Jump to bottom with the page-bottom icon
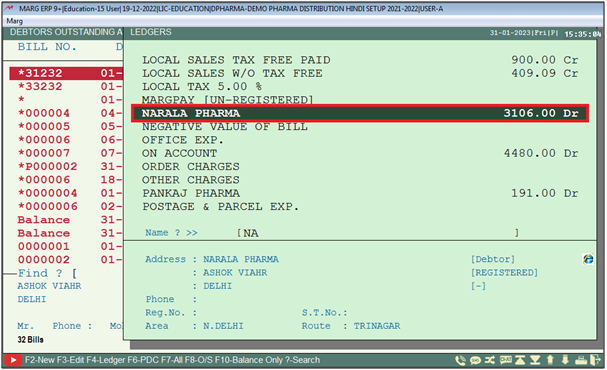The height and width of the screenshot is (370, 607). click(535, 360)
